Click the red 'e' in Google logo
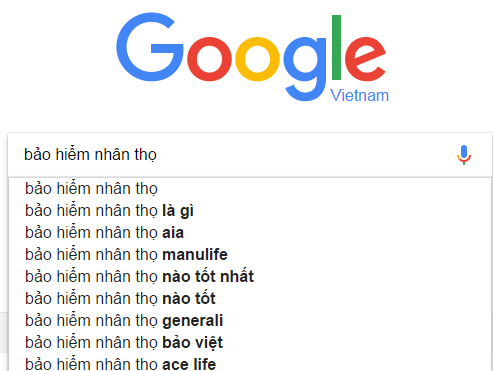The image size is (493, 371). 365,59
